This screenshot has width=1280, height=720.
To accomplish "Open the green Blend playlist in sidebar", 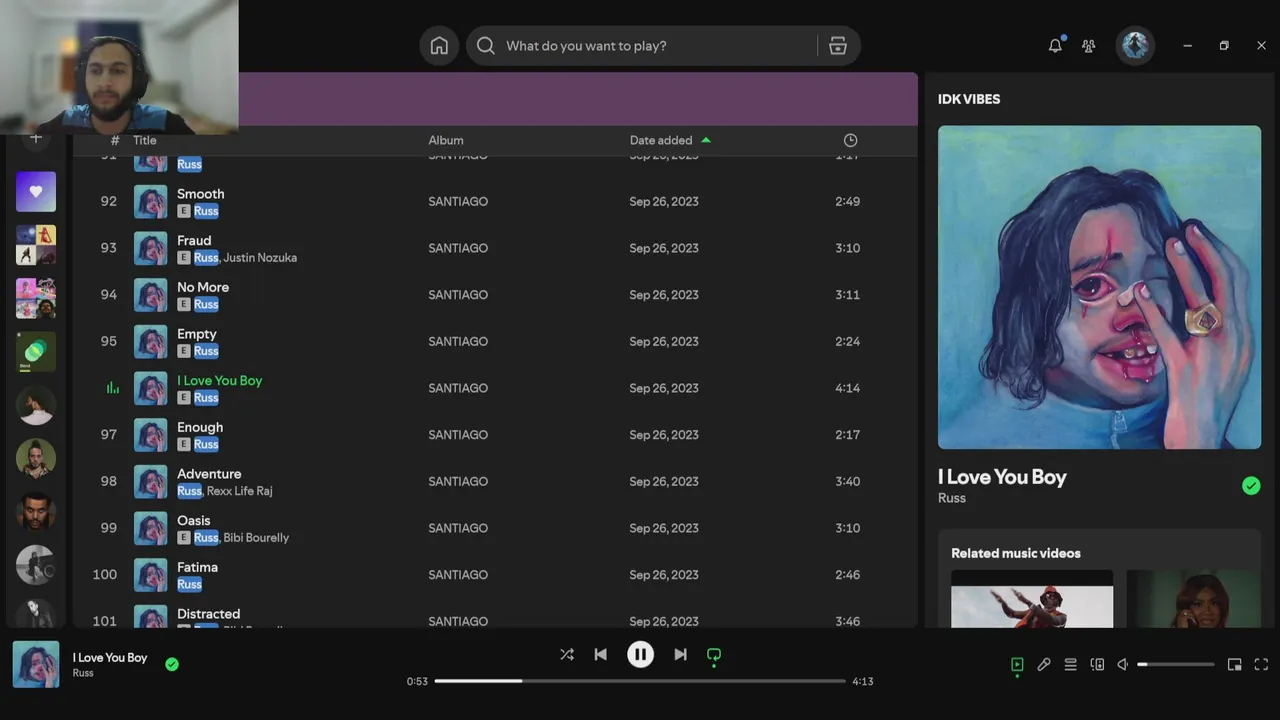I will pos(36,351).
